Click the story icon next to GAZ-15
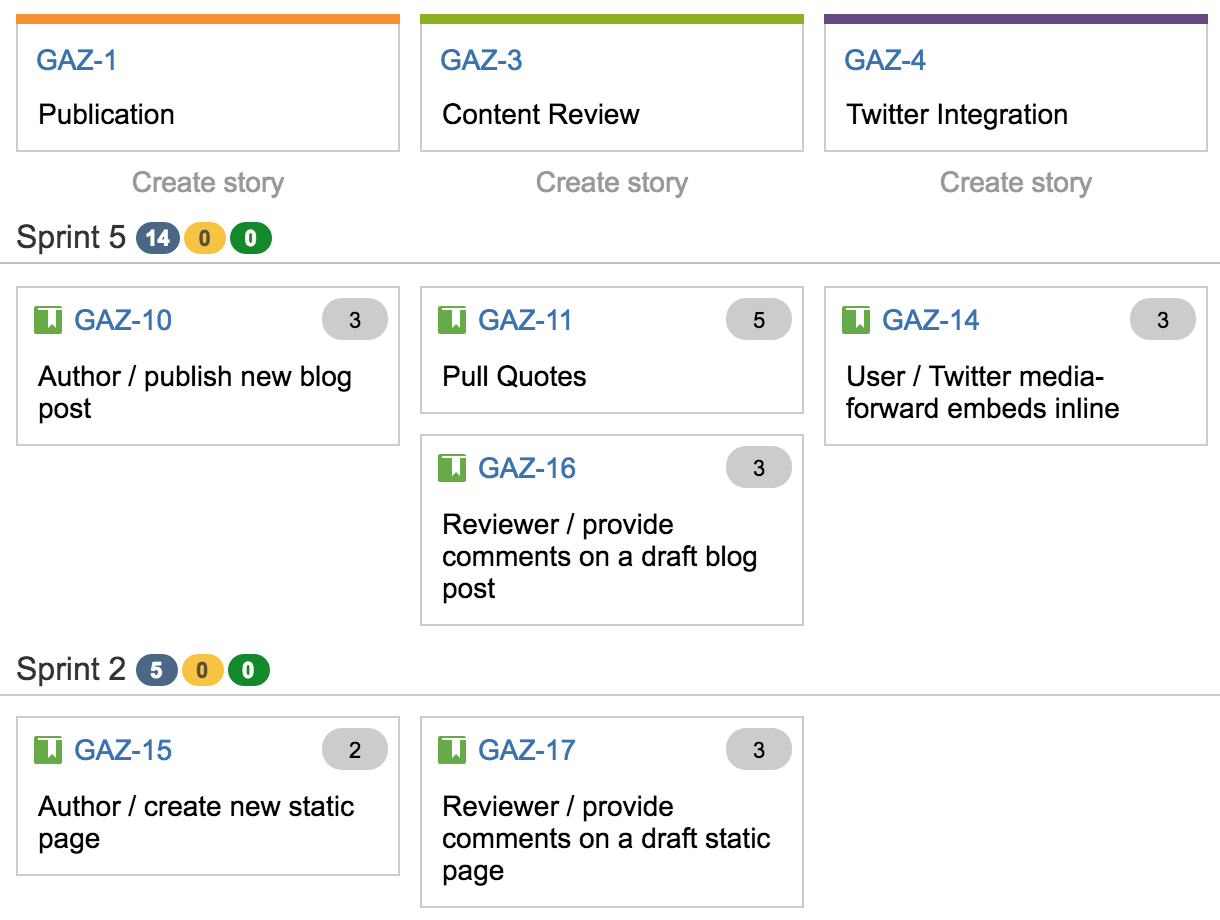This screenshot has height=920, width=1220. tap(48, 750)
